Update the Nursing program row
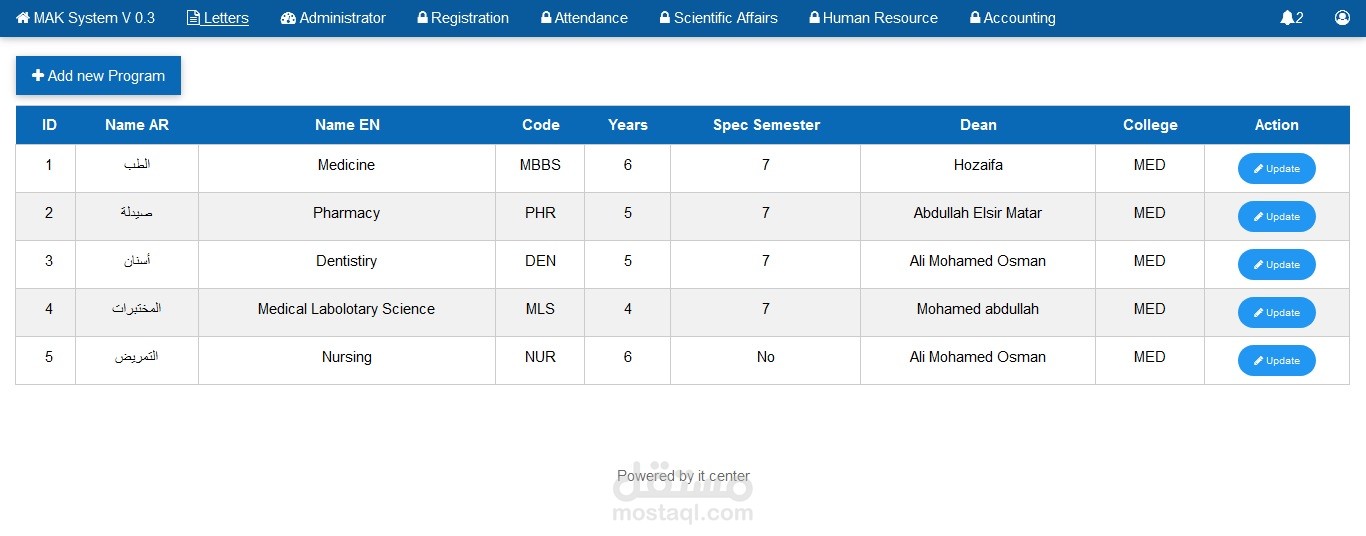The image size is (1366, 536). (1276, 361)
